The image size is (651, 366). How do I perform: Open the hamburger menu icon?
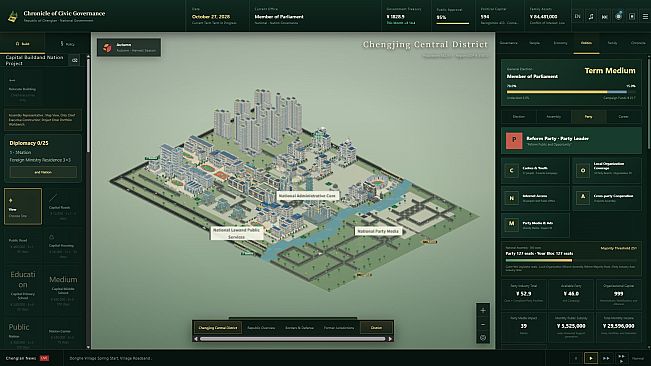click(645, 17)
